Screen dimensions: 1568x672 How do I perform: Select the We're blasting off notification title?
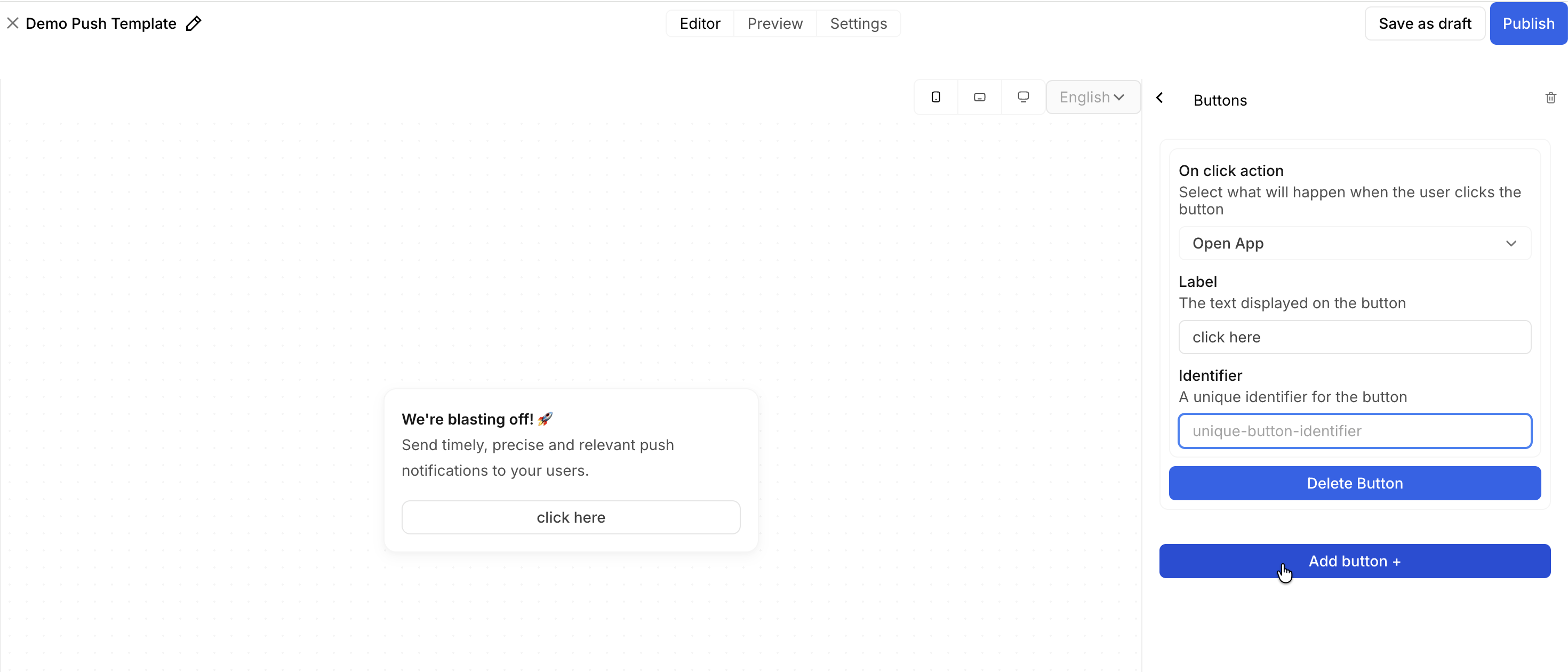point(468,419)
